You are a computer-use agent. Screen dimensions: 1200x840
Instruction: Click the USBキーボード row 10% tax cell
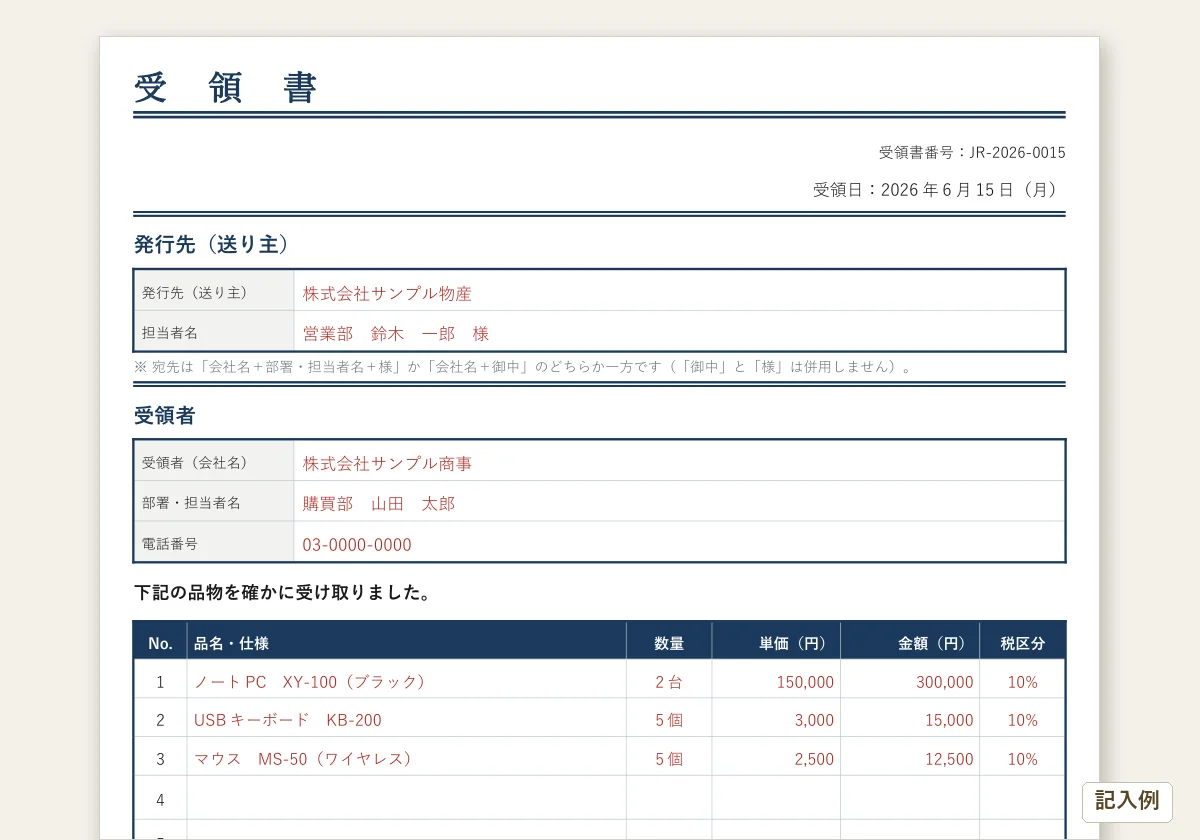click(x=1022, y=718)
